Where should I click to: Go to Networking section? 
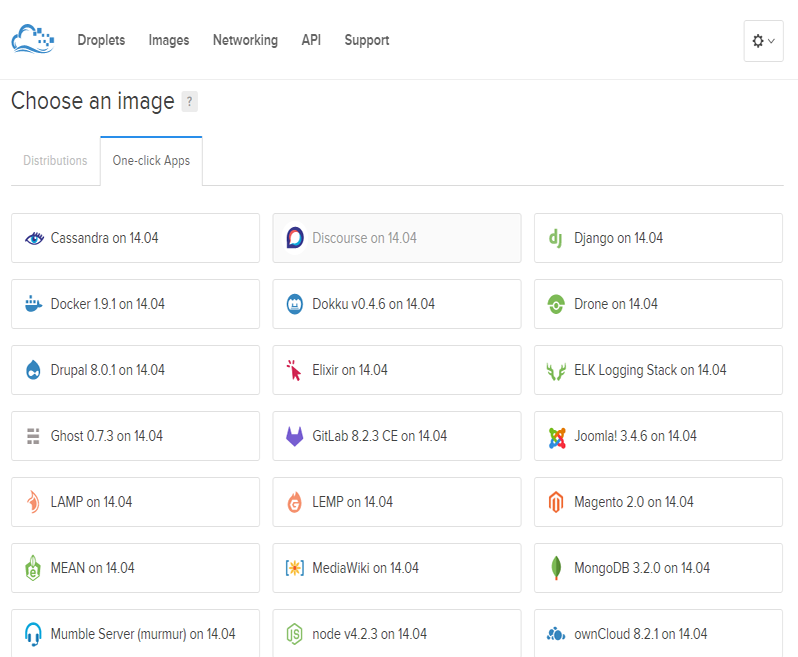point(245,40)
